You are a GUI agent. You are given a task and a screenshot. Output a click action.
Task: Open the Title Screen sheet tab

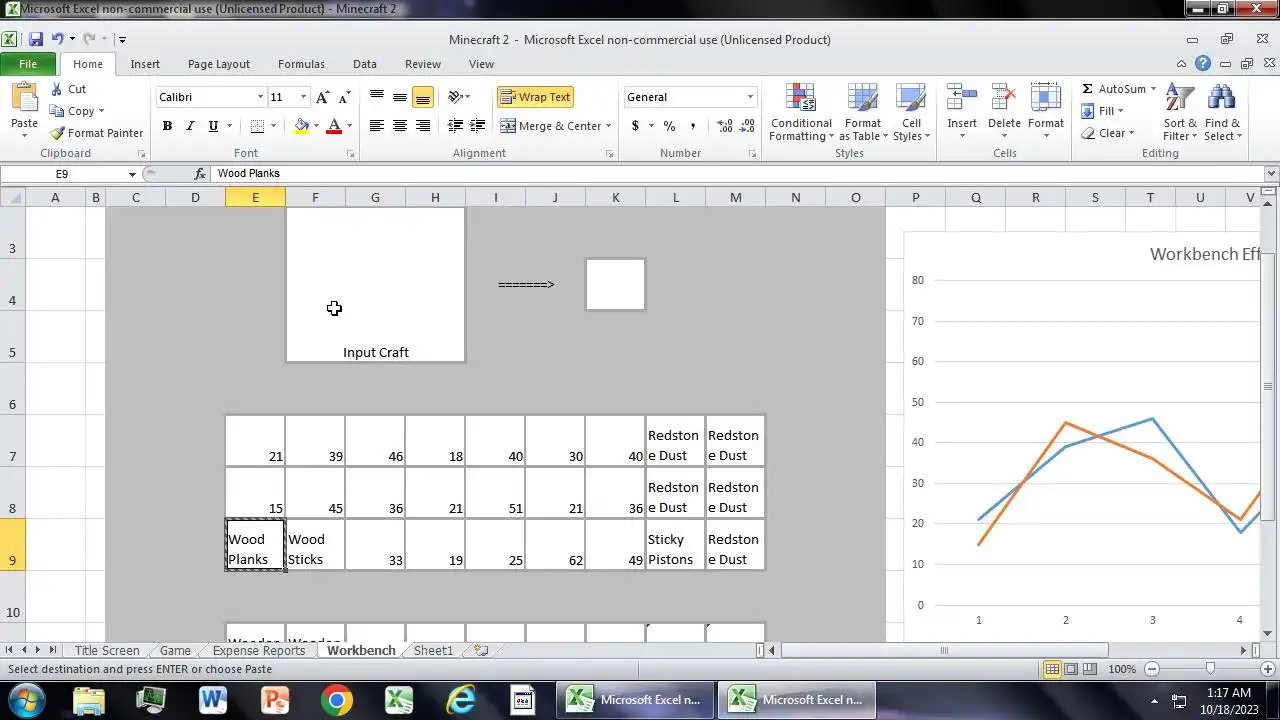[107, 650]
